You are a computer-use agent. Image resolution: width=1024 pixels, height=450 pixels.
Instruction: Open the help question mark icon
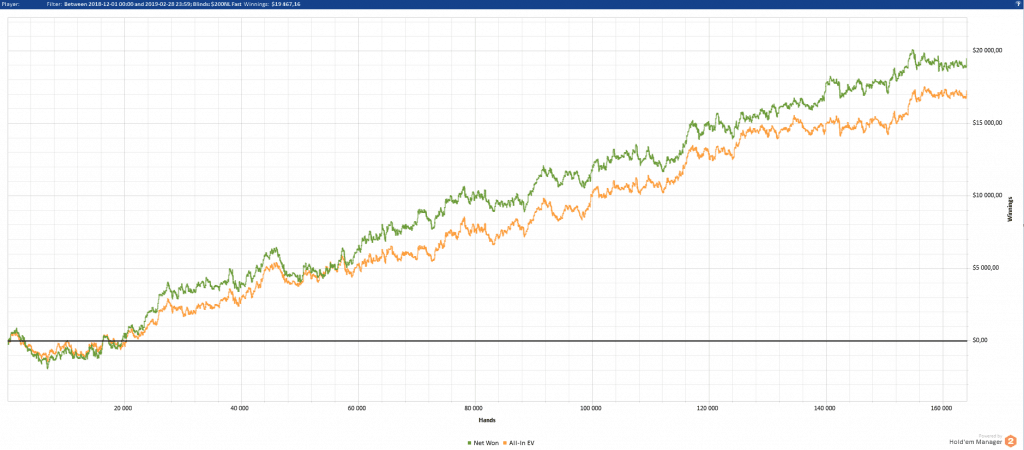pyautogui.click(x=1018, y=4)
